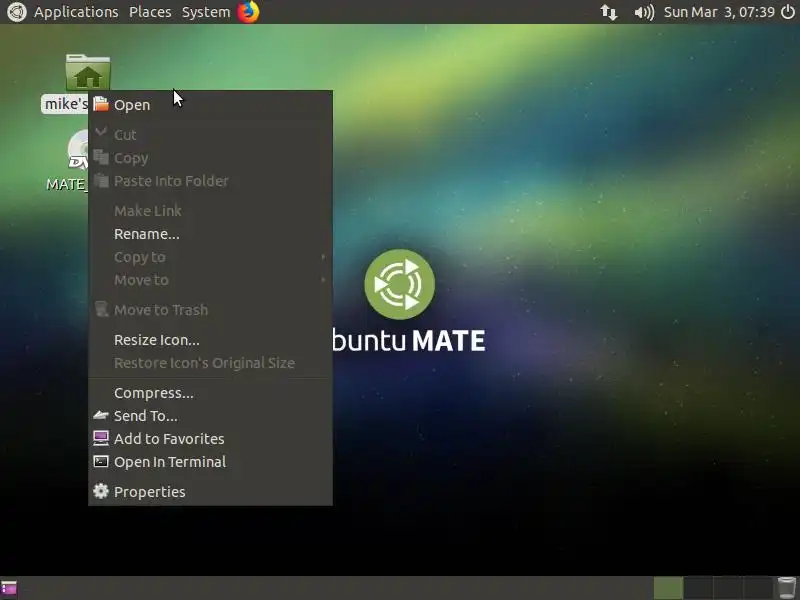Open the Ubuntu MATE logo menu icon
The image size is (800, 600).
pos(16,12)
